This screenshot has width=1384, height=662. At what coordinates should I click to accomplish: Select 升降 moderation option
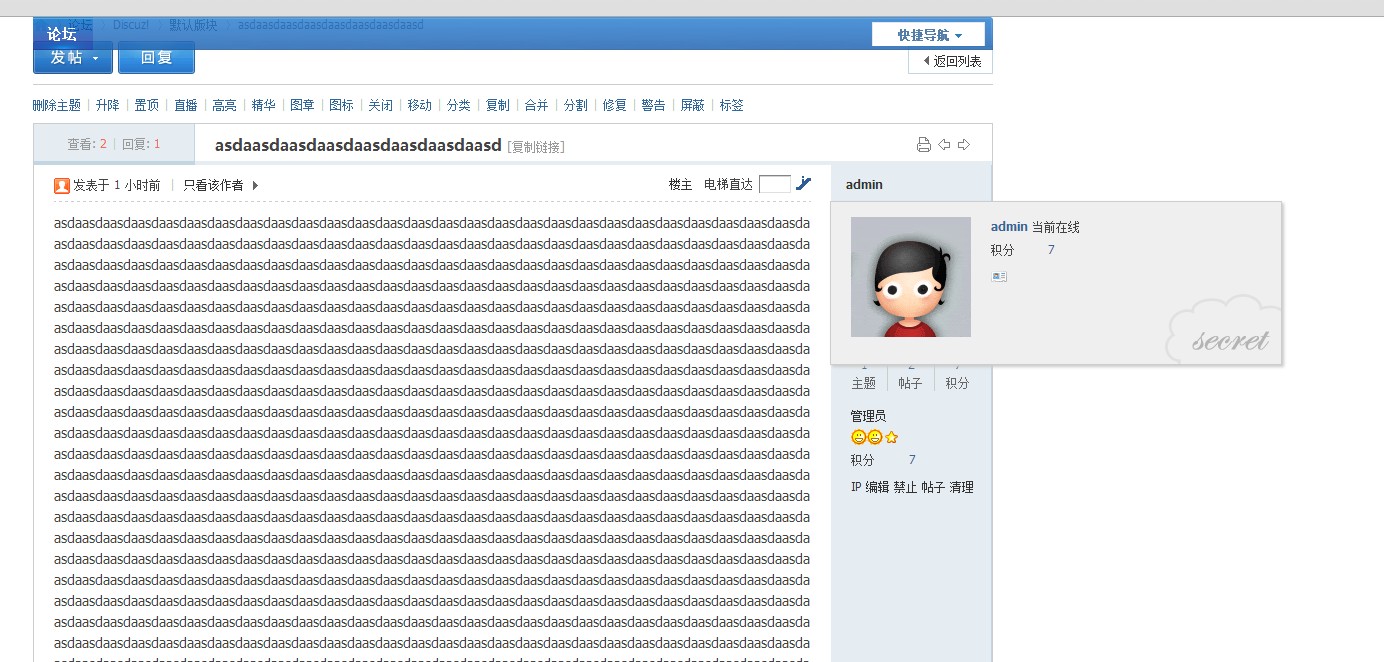click(107, 105)
